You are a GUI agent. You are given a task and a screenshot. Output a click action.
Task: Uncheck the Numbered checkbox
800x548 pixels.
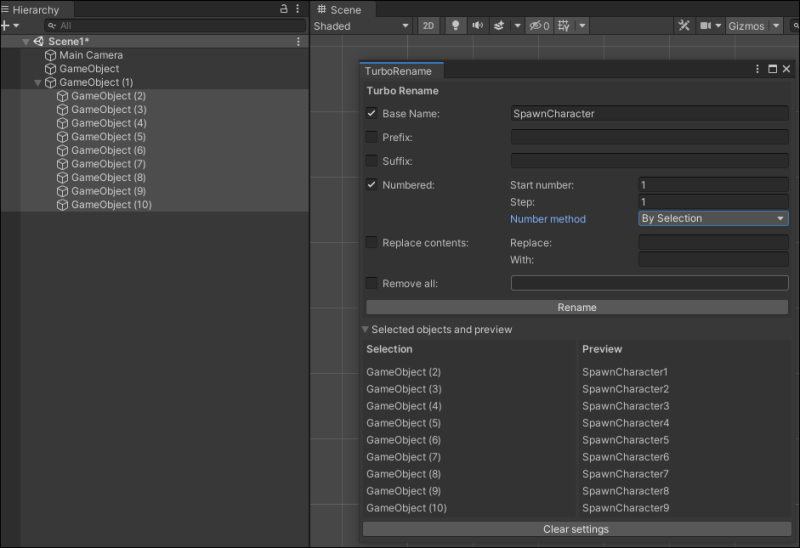click(371, 185)
